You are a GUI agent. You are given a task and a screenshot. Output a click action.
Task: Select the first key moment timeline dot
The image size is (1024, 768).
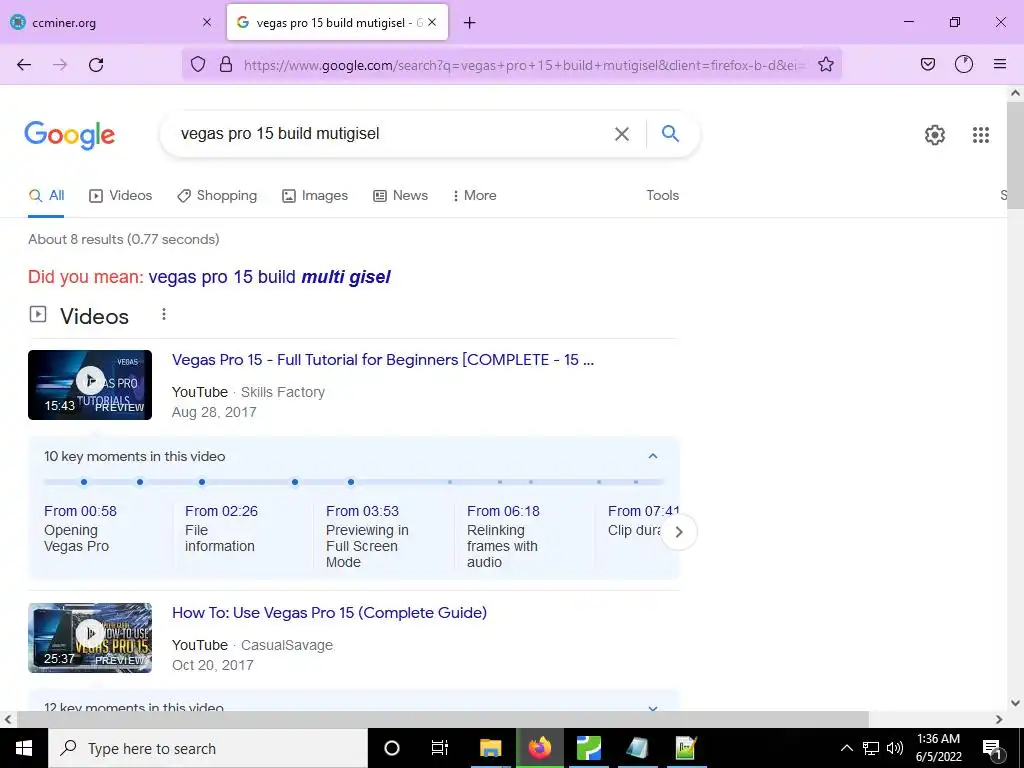click(84, 482)
